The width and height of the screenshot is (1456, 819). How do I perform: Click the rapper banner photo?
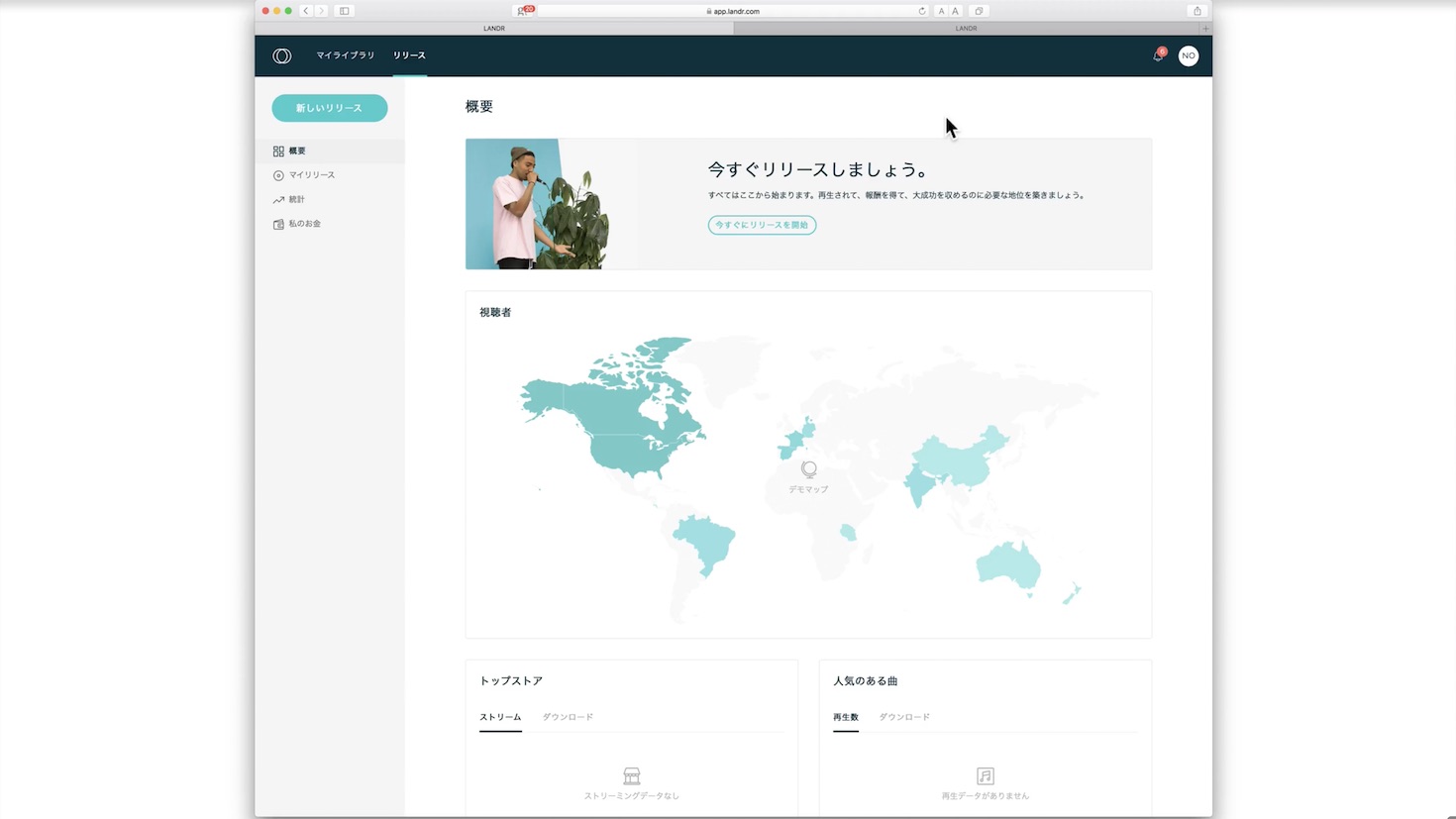point(538,204)
